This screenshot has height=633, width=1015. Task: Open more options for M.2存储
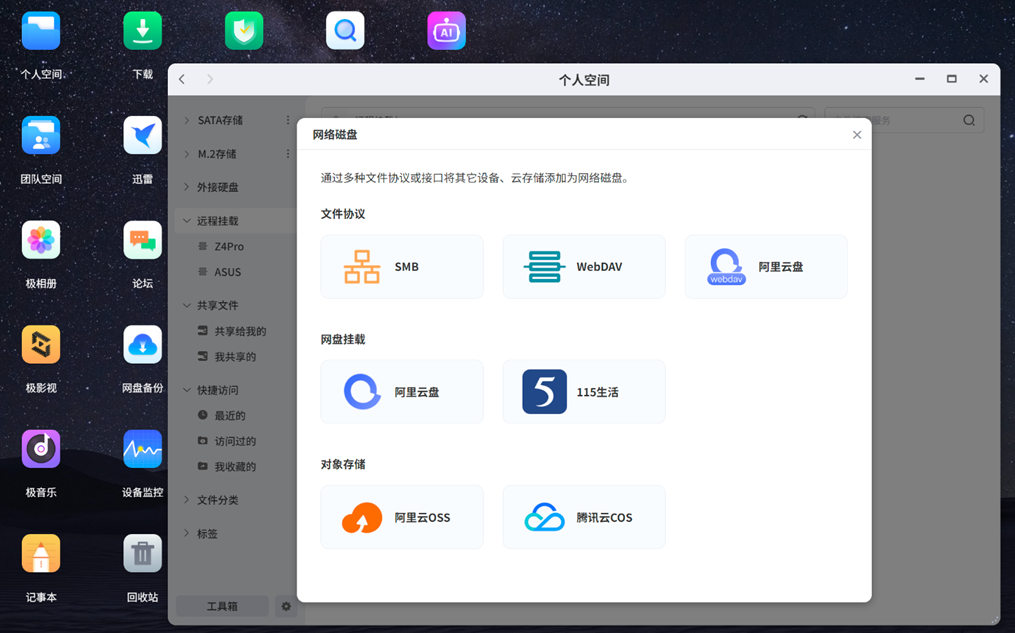click(x=288, y=153)
